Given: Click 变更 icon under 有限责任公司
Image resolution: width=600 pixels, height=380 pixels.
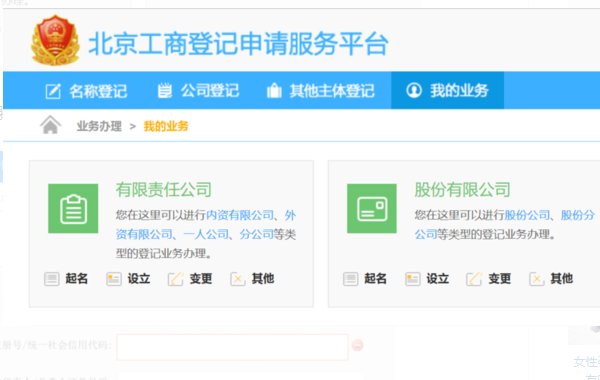Looking at the screenshot, I should coord(176,279).
